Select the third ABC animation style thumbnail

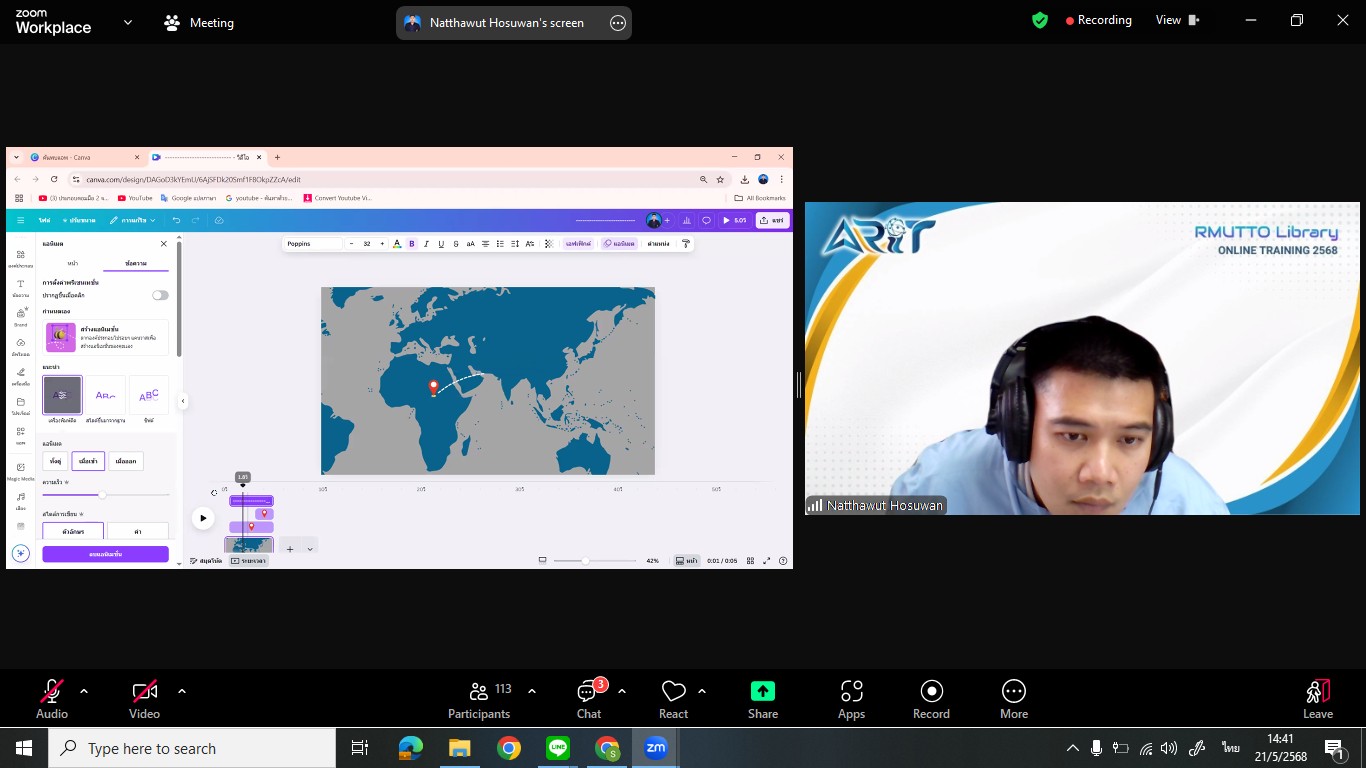149,395
